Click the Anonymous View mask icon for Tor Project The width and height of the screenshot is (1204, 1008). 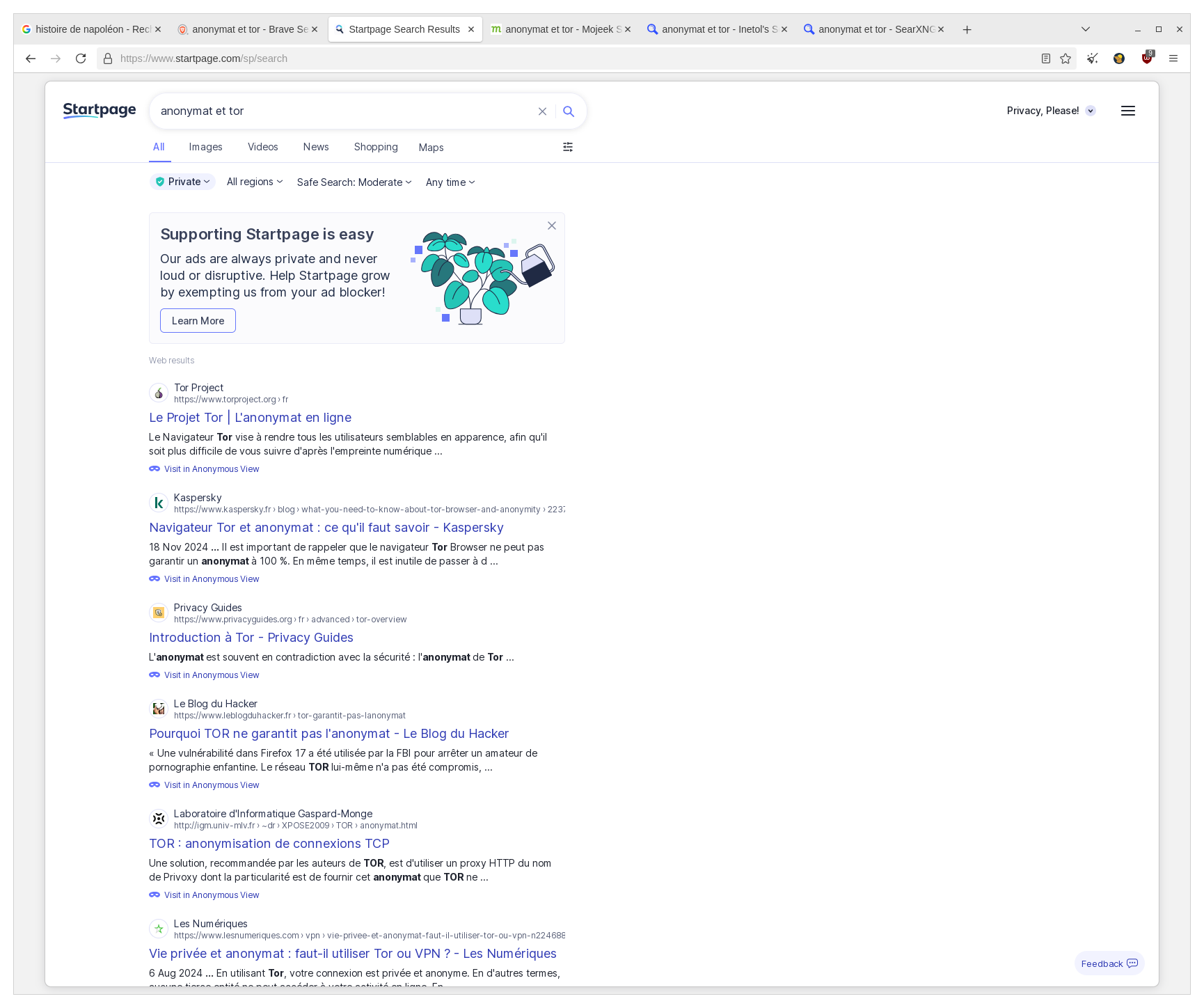[155, 468]
